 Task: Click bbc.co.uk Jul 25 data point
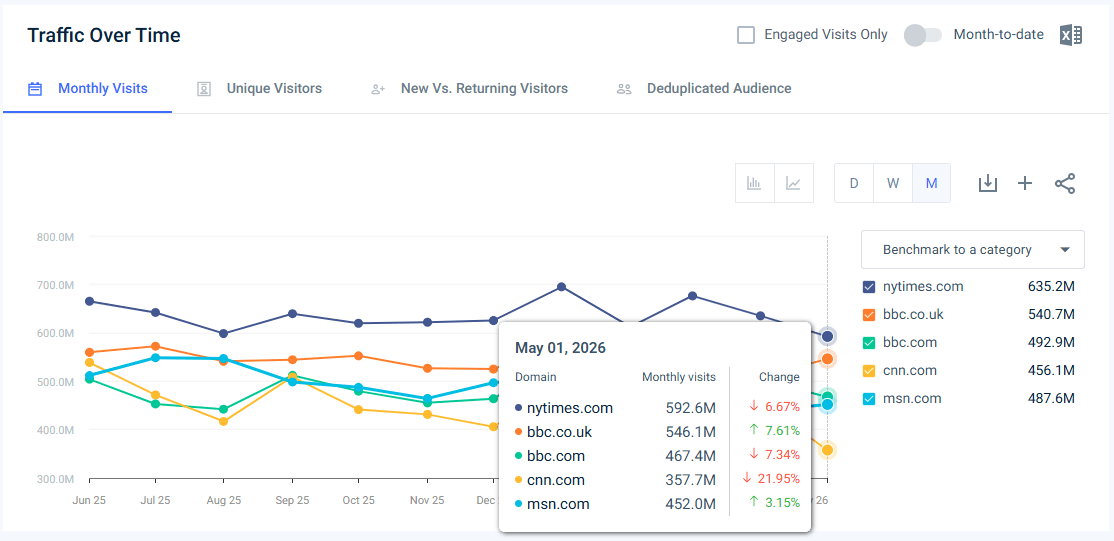pos(156,346)
